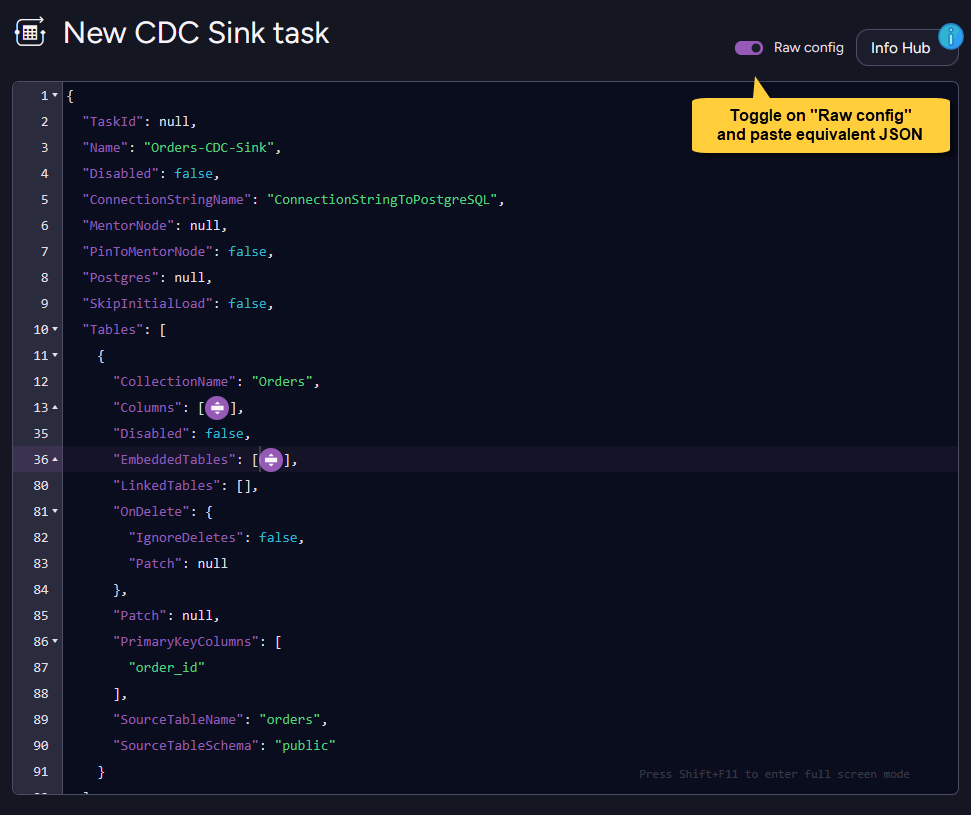Collapse PrimaryKeyColumns array on line 86
The height and width of the screenshot is (815, 971).
[x=55, y=642]
